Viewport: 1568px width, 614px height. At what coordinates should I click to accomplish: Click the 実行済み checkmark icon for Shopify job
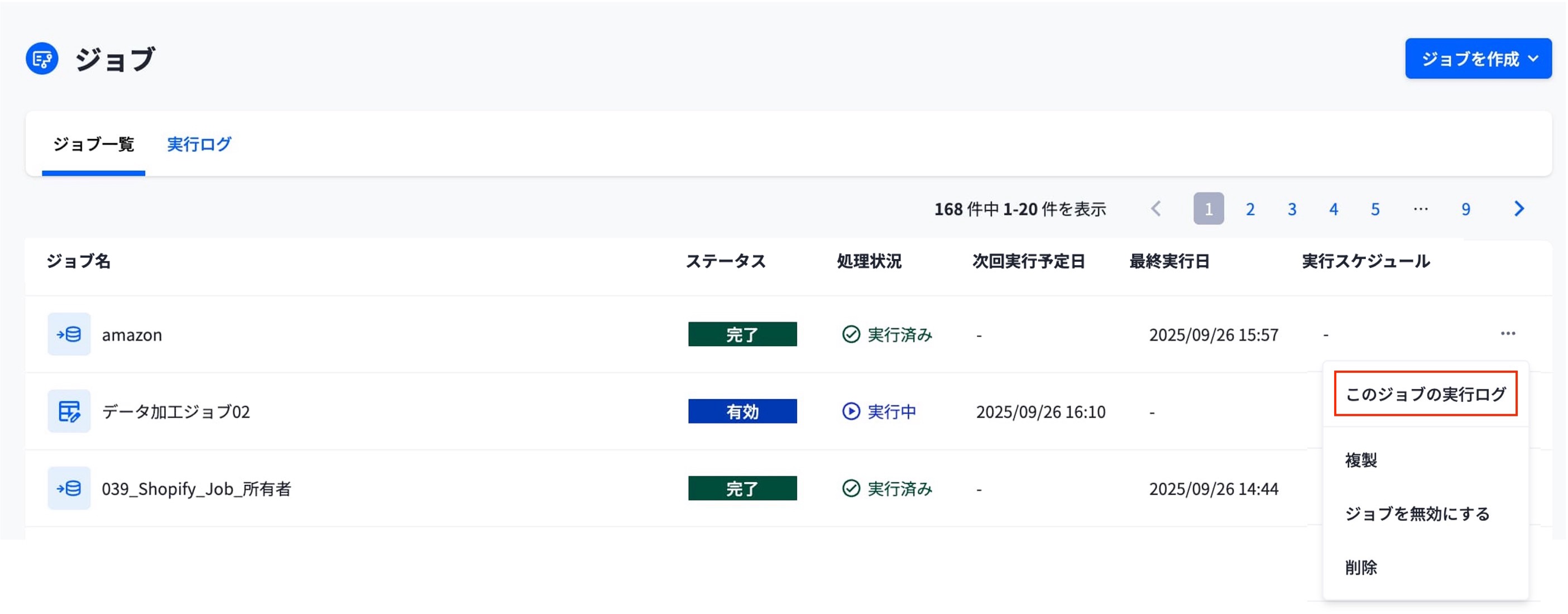[851, 488]
